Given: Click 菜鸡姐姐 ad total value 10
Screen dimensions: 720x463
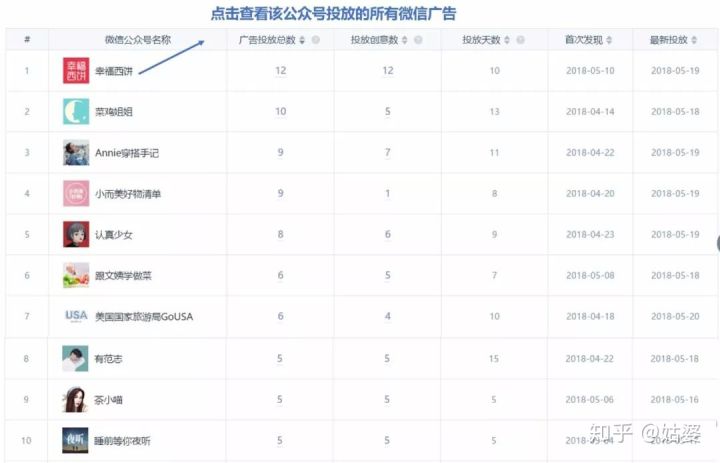Looking at the screenshot, I should click(281, 112).
